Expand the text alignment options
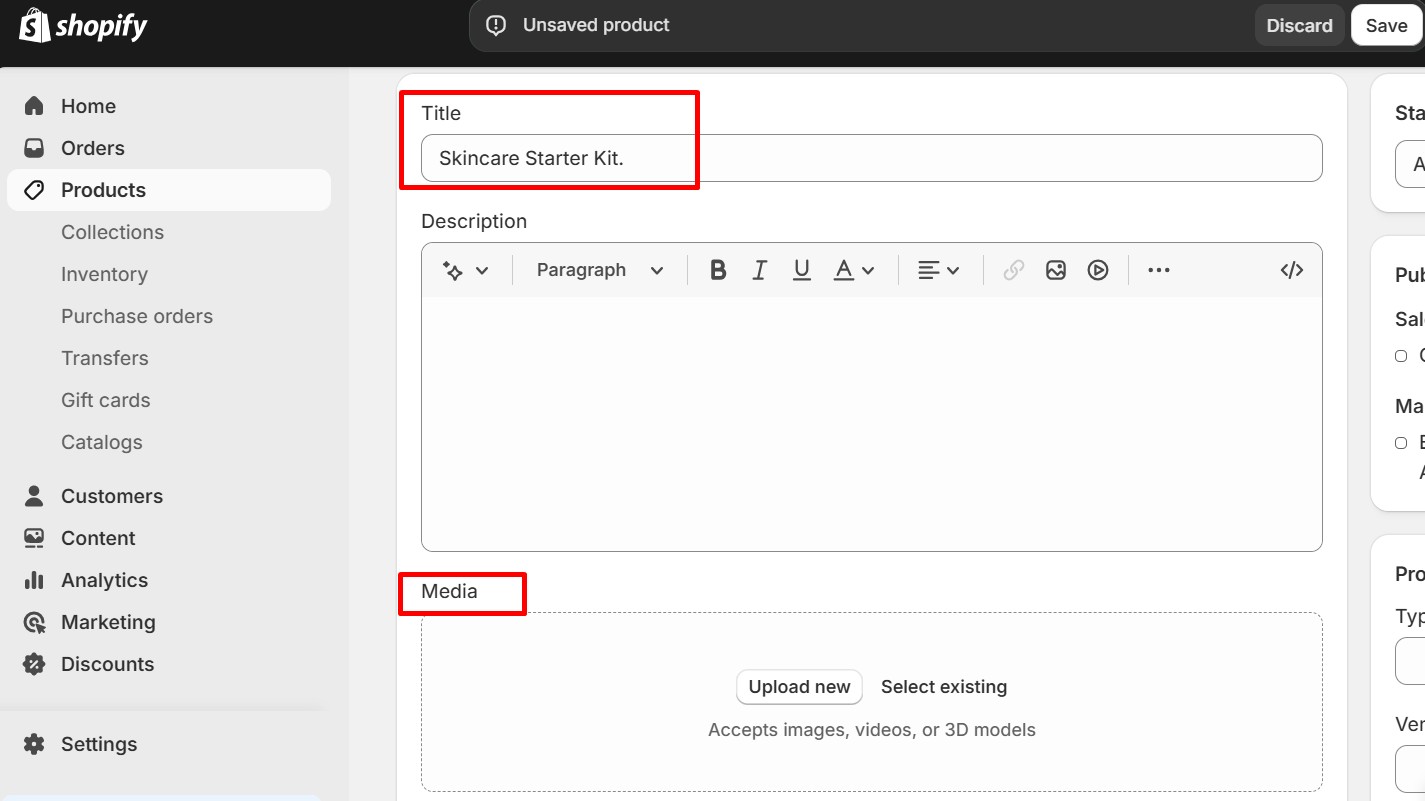The width and height of the screenshot is (1425, 801). click(938, 269)
